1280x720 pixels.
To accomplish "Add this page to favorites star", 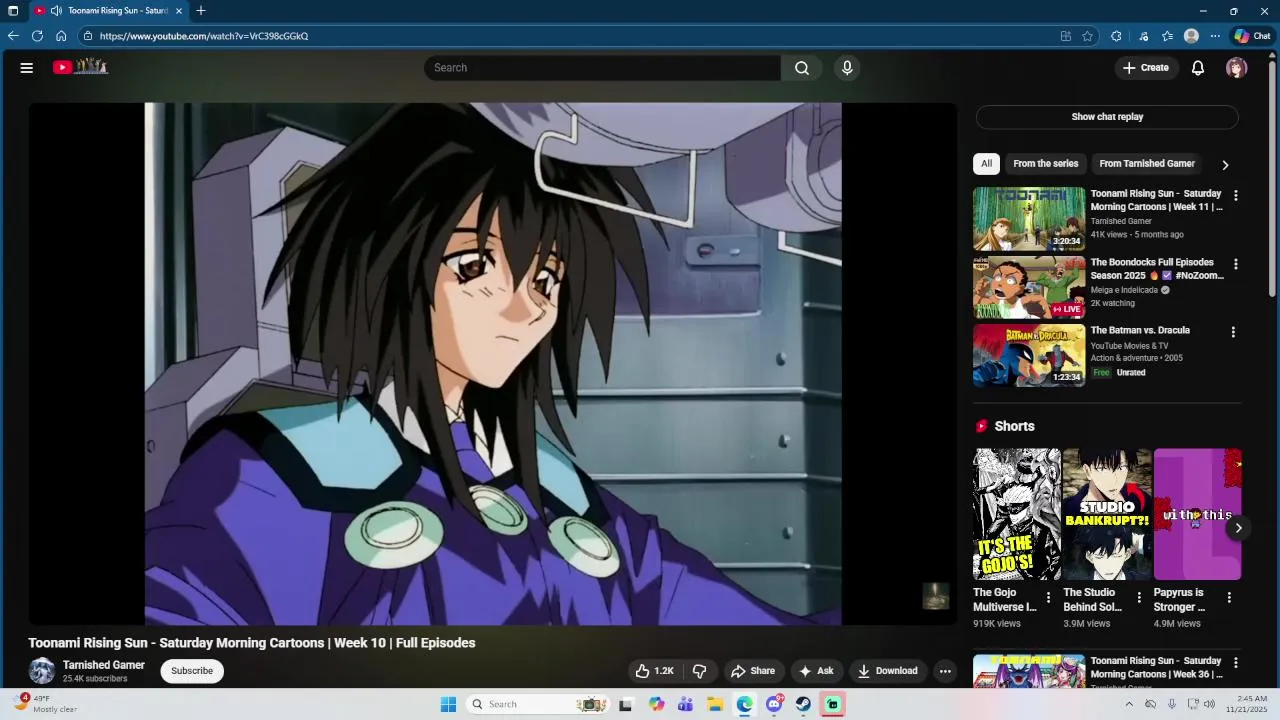I will point(1088,36).
